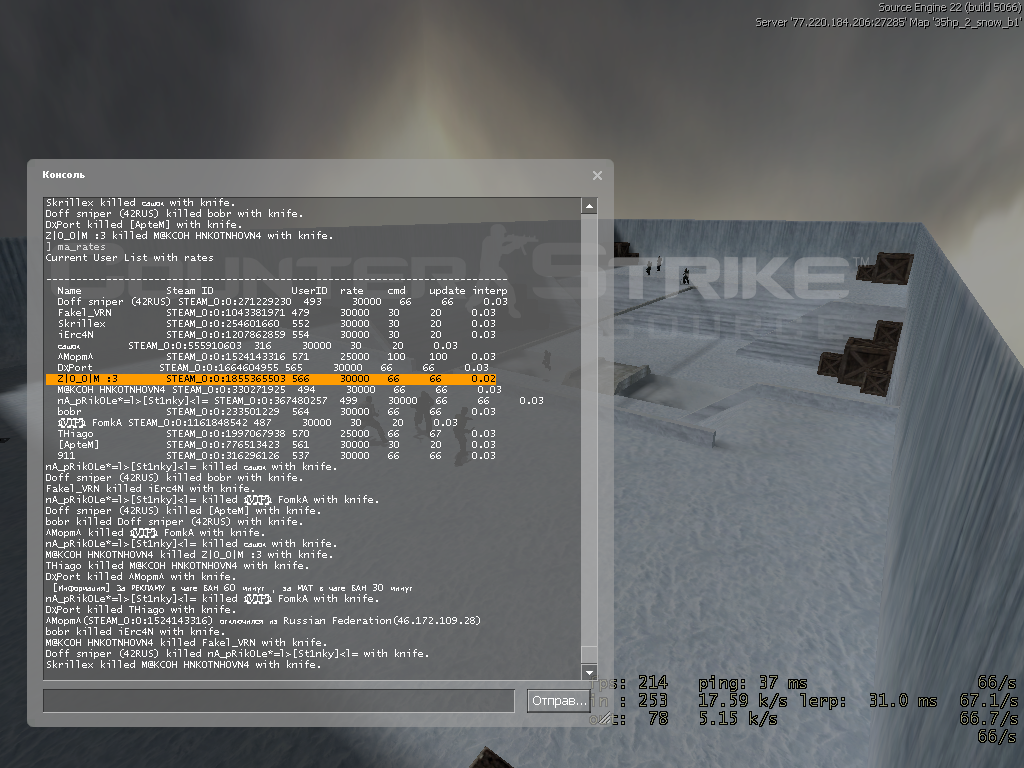The width and height of the screenshot is (1024, 768).
Task: Click the 'interp' column header
Action: click(490, 291)
